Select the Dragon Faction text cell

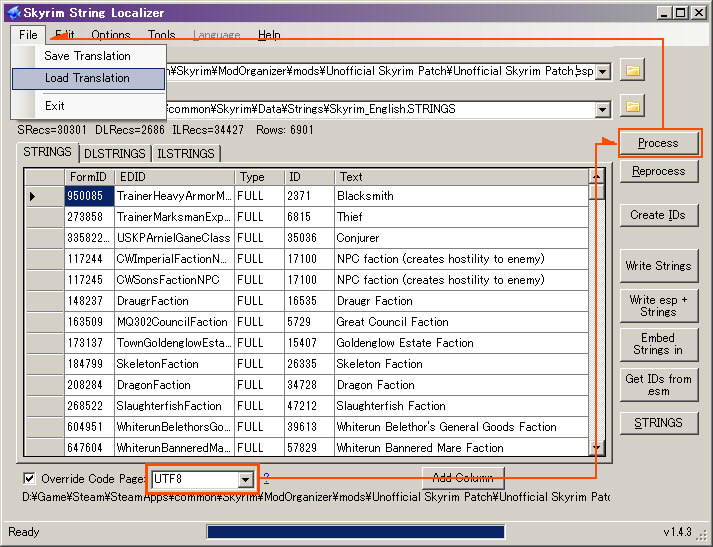[x=461, y=385]
